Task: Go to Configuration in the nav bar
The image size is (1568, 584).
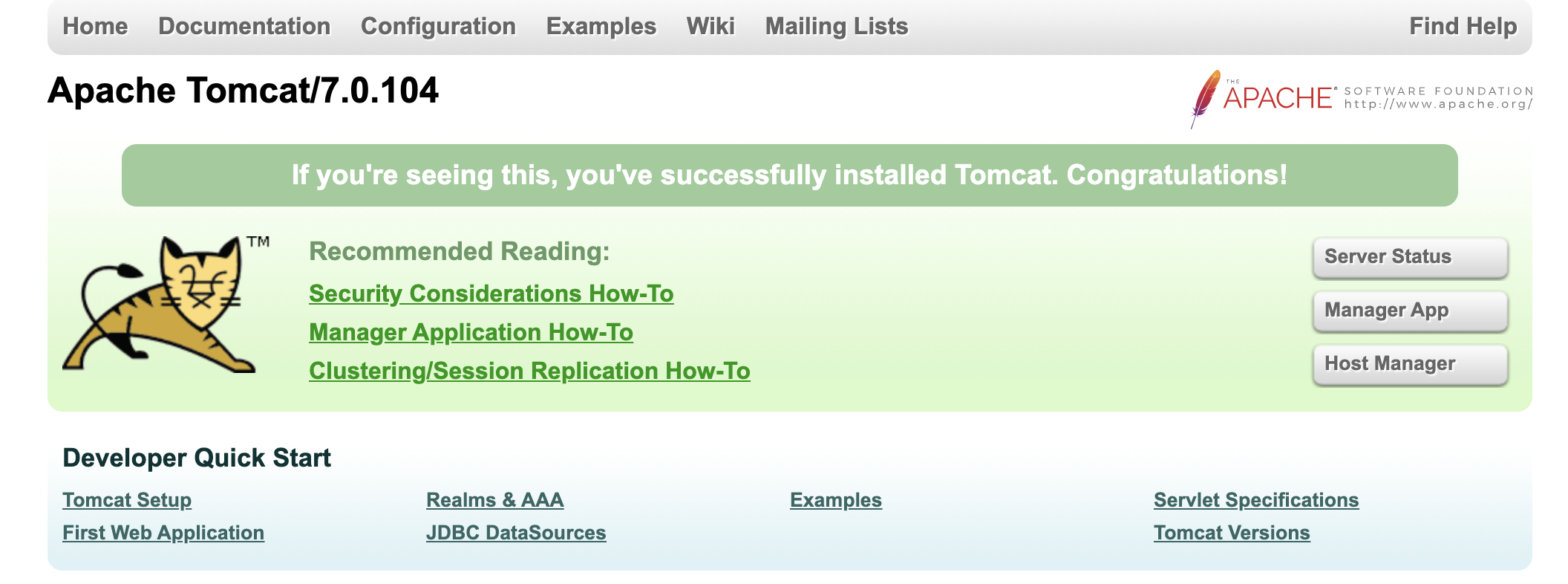Action: pos(438,26)
